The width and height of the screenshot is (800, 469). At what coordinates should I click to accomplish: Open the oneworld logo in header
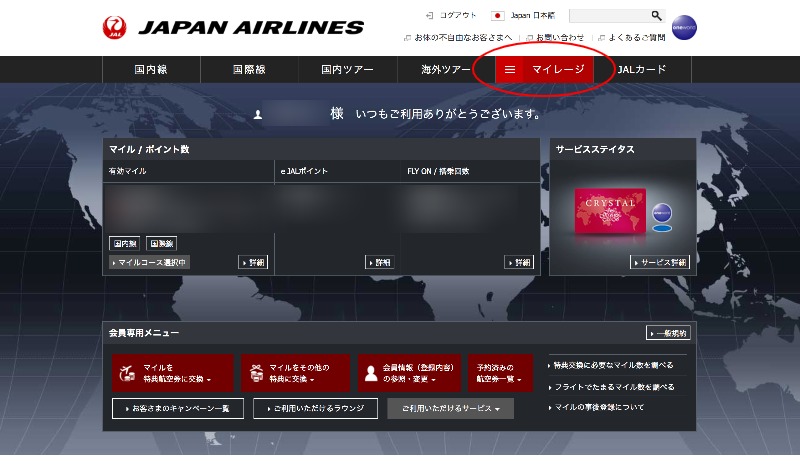pyautogui.click(x=684, y=27)
